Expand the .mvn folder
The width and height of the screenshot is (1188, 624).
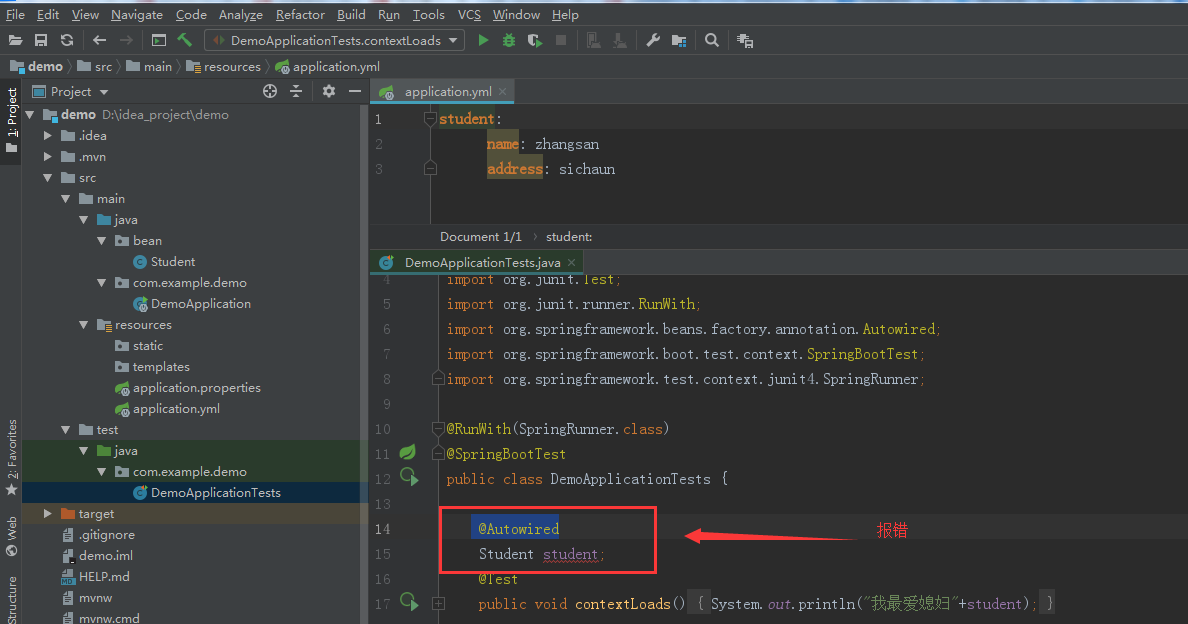(48, 158)
